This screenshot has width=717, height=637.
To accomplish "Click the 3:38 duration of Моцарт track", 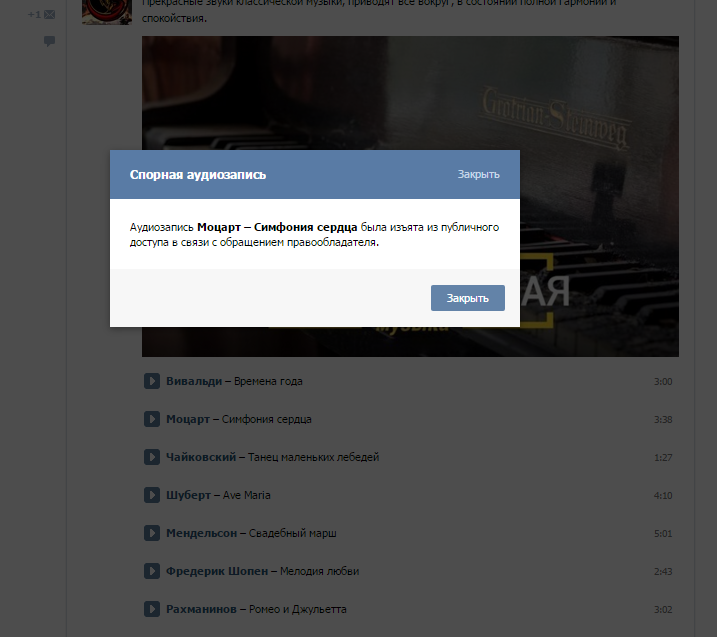I will pos(663,419).
